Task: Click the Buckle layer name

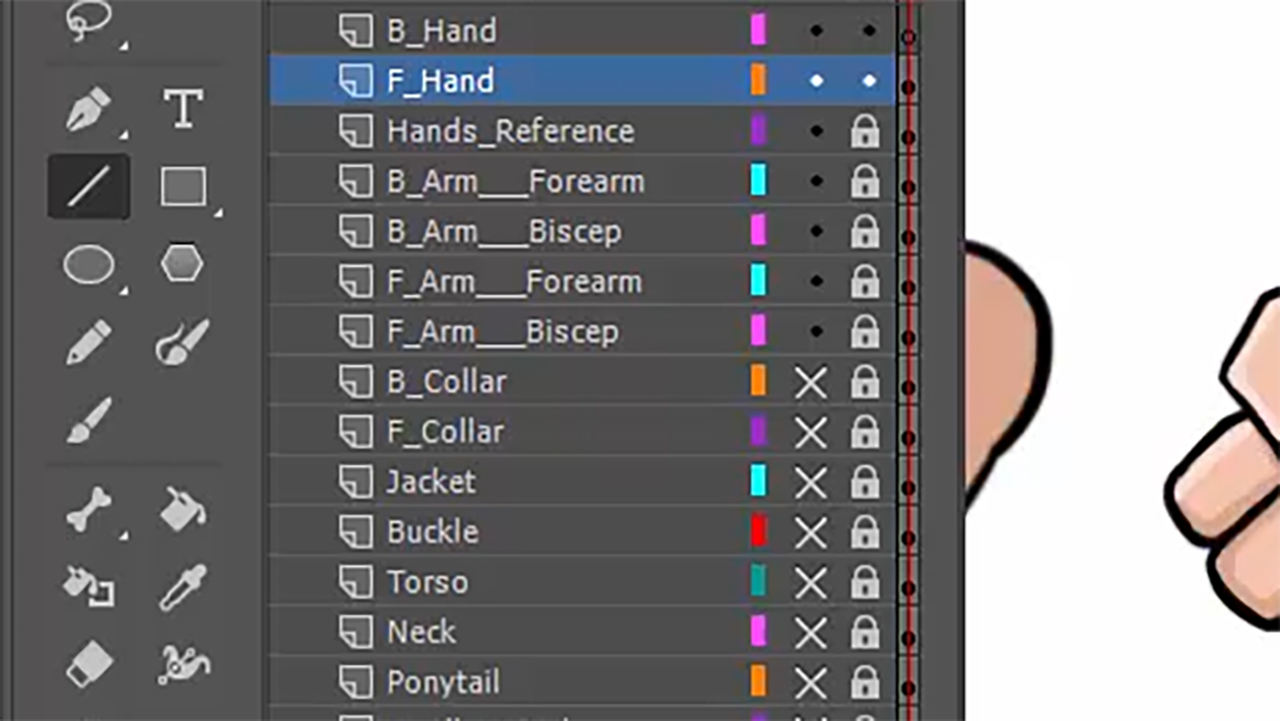Action: (432, 531)
